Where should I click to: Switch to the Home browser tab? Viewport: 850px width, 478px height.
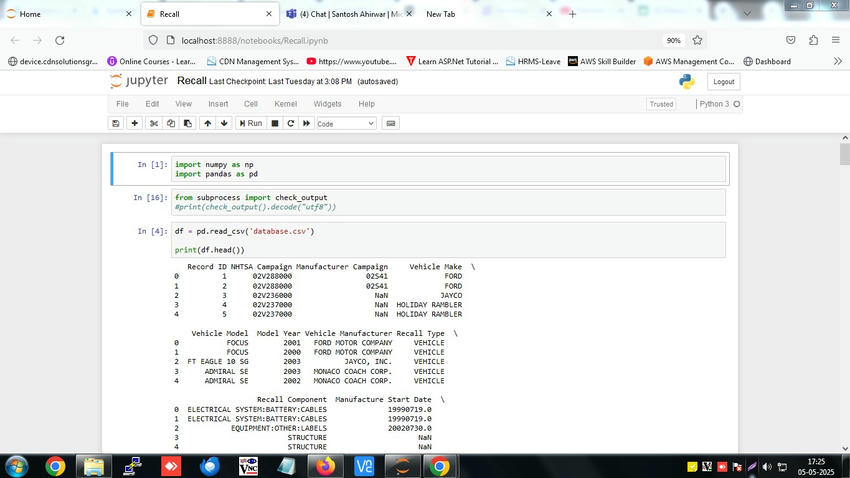click(x=68, y=14)
